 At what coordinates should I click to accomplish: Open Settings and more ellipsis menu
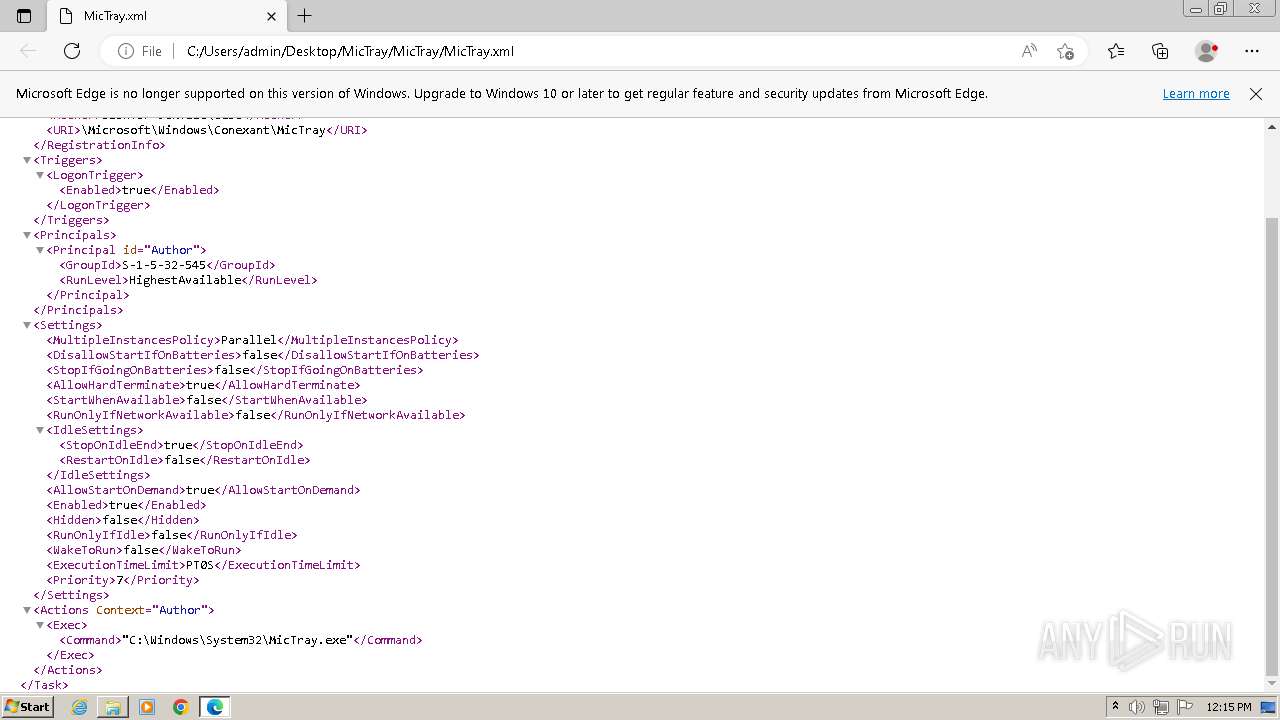[x=1252, y=51]
